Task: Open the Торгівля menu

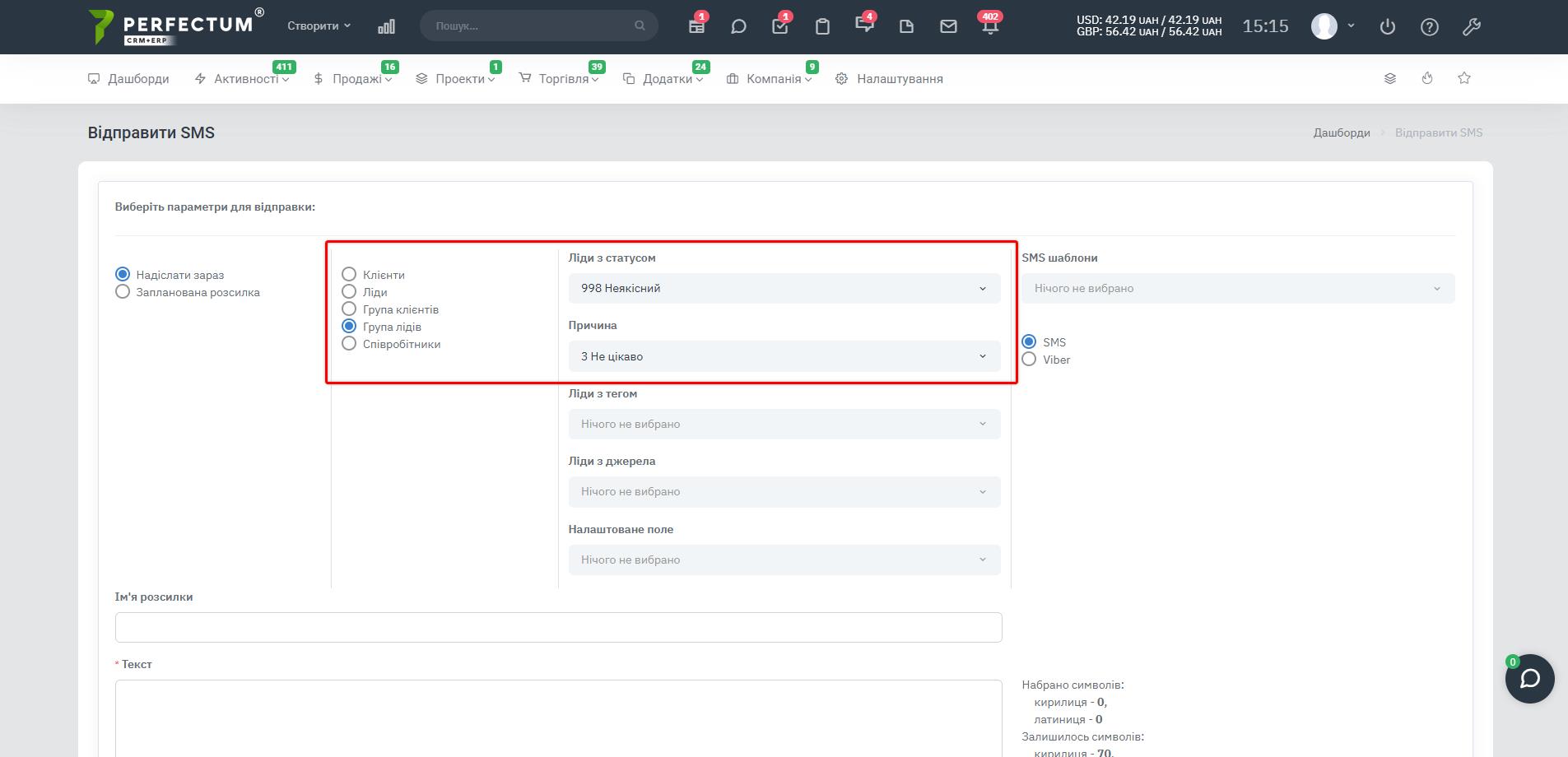Action: pos(564,79)
